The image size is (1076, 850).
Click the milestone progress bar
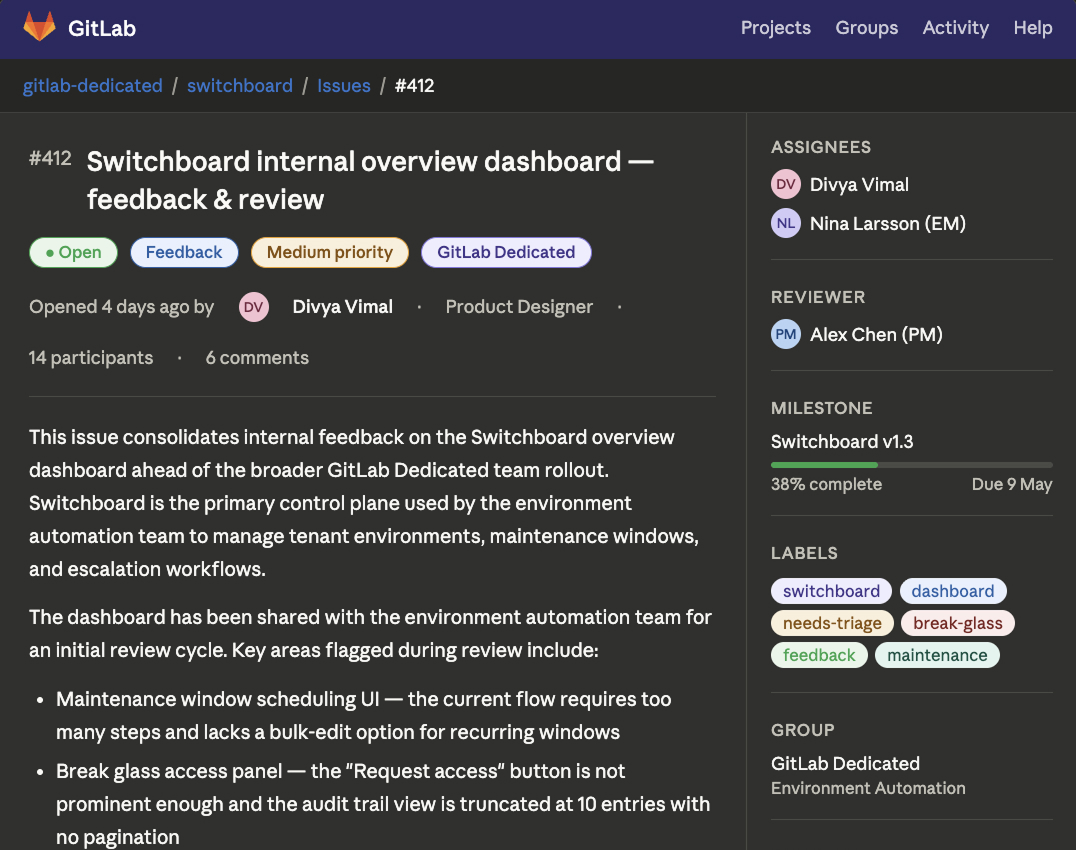[911, 465]
